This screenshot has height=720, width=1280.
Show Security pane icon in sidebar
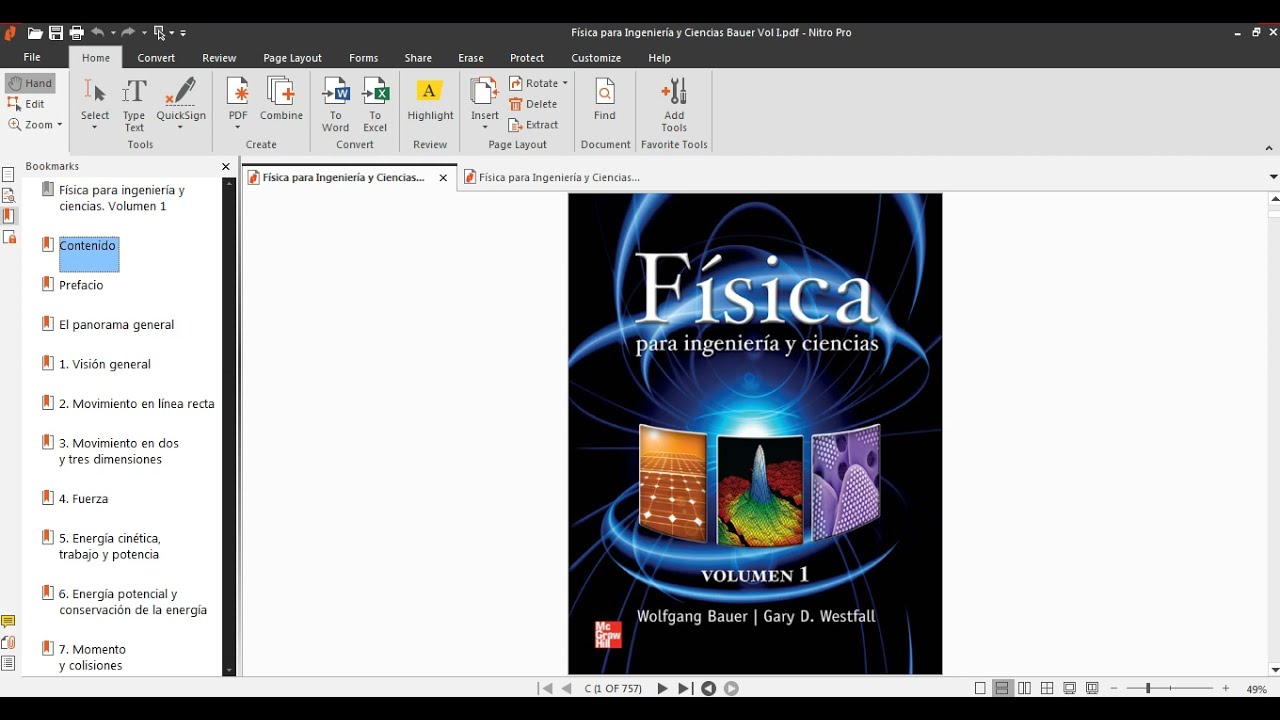click(x=9, y=237)
